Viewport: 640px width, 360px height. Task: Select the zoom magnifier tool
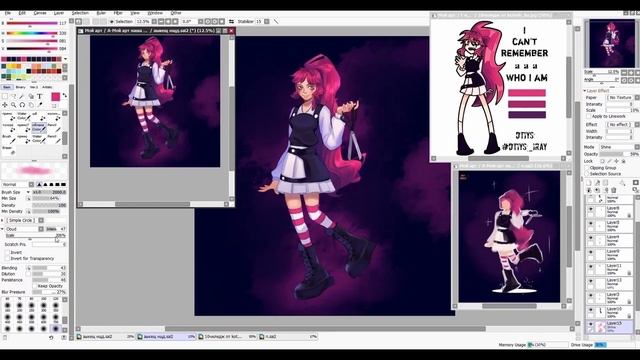(13, 104)
